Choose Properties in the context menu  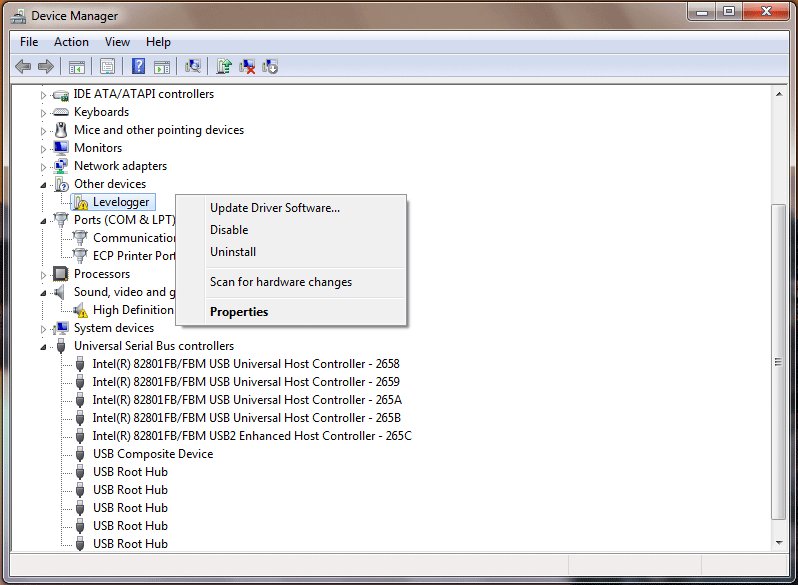pyautogui.click(x=292, y=312)
